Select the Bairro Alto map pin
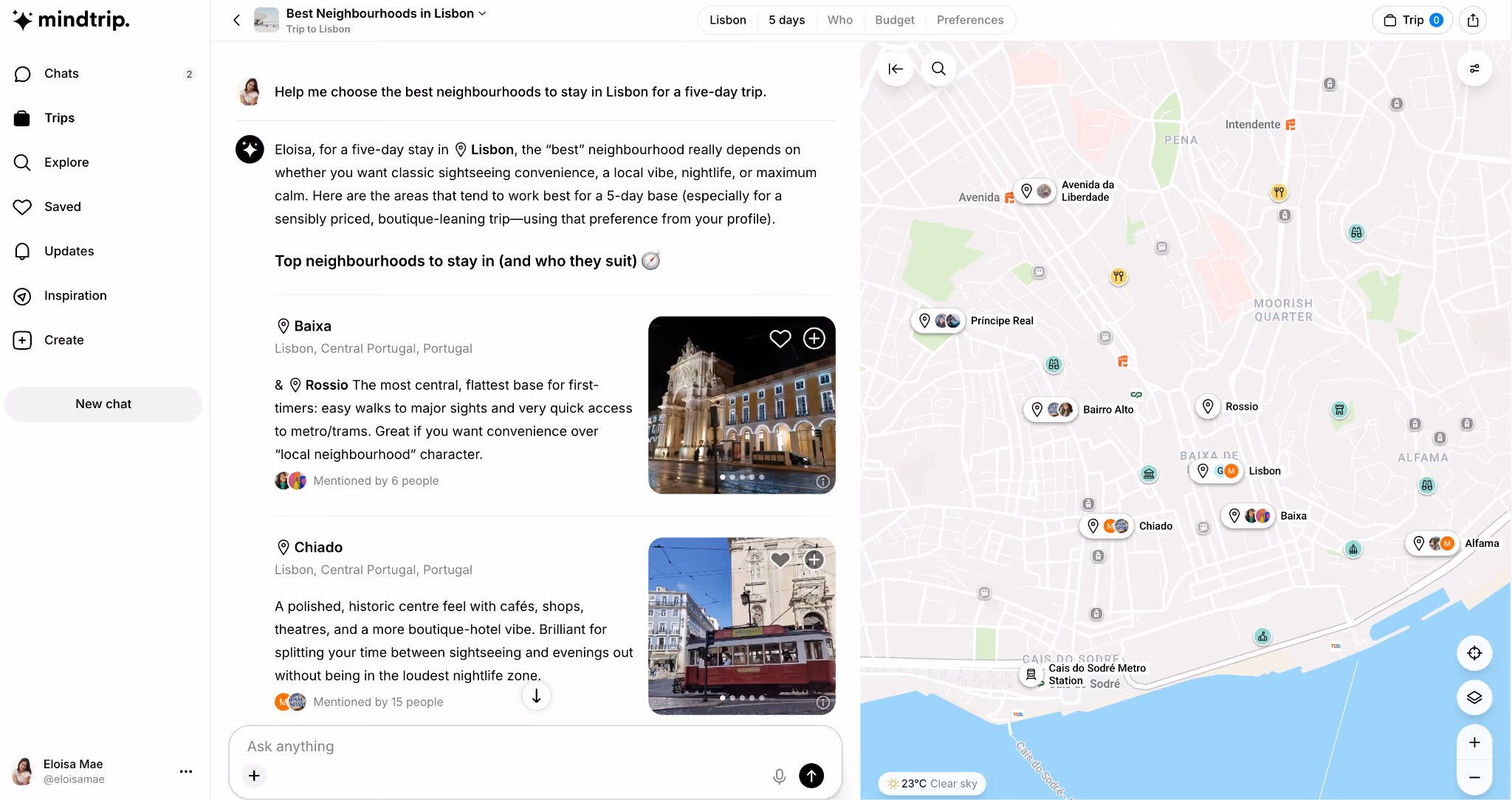Image resolution: width=1512 pixels, height=800 pixels. coord(1051,410)
